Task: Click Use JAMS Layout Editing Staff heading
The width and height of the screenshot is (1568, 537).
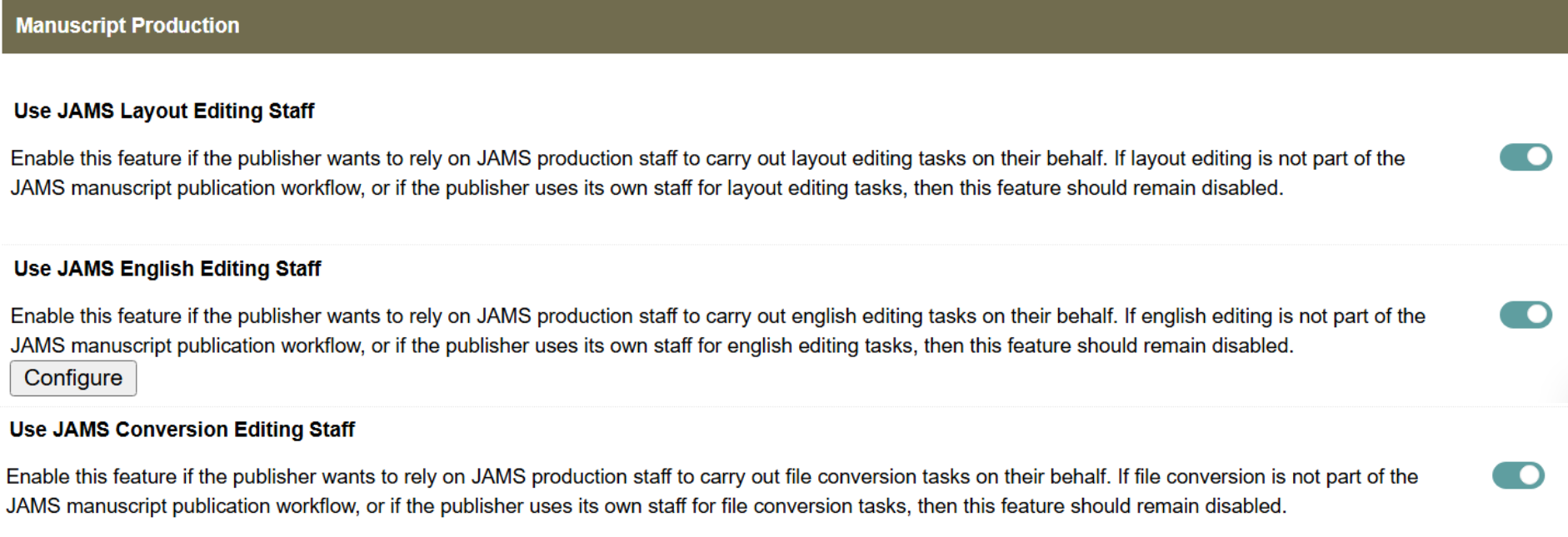Action: point(164,111)
